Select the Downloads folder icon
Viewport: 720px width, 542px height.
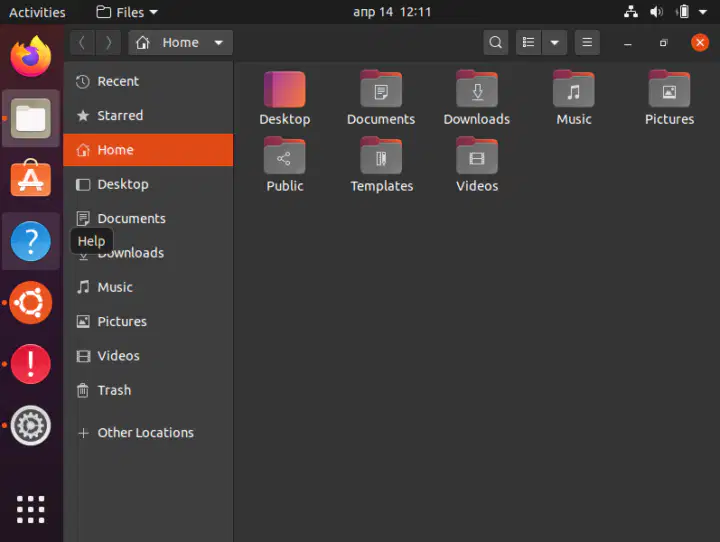[x=477, y=89]
